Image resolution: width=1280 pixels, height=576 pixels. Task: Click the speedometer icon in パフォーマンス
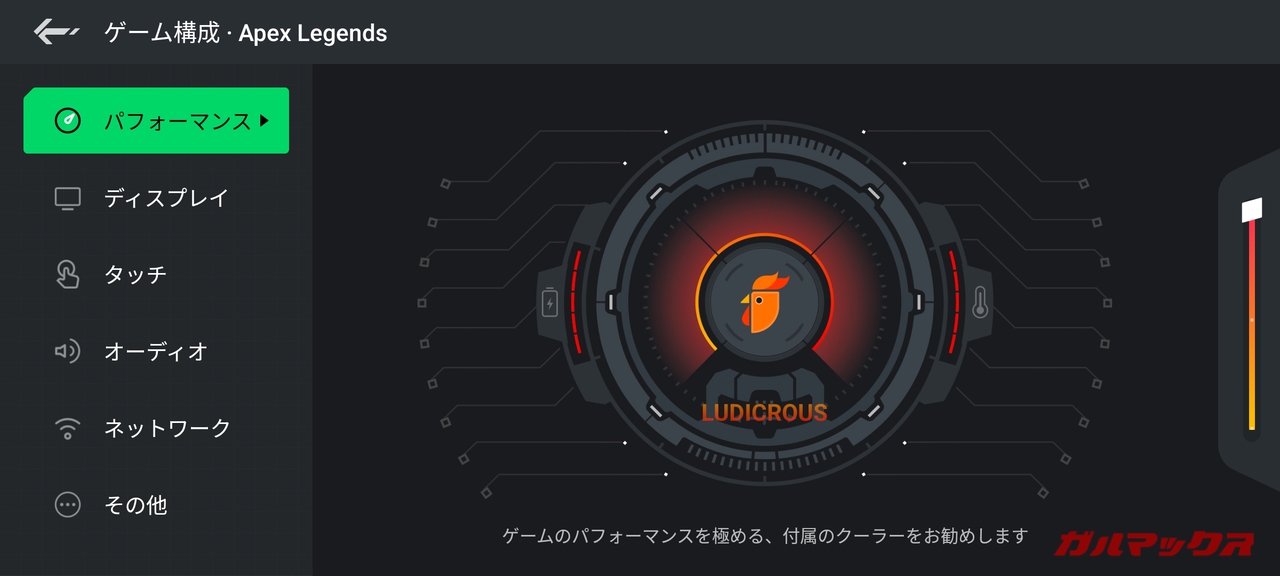(68, 121)
